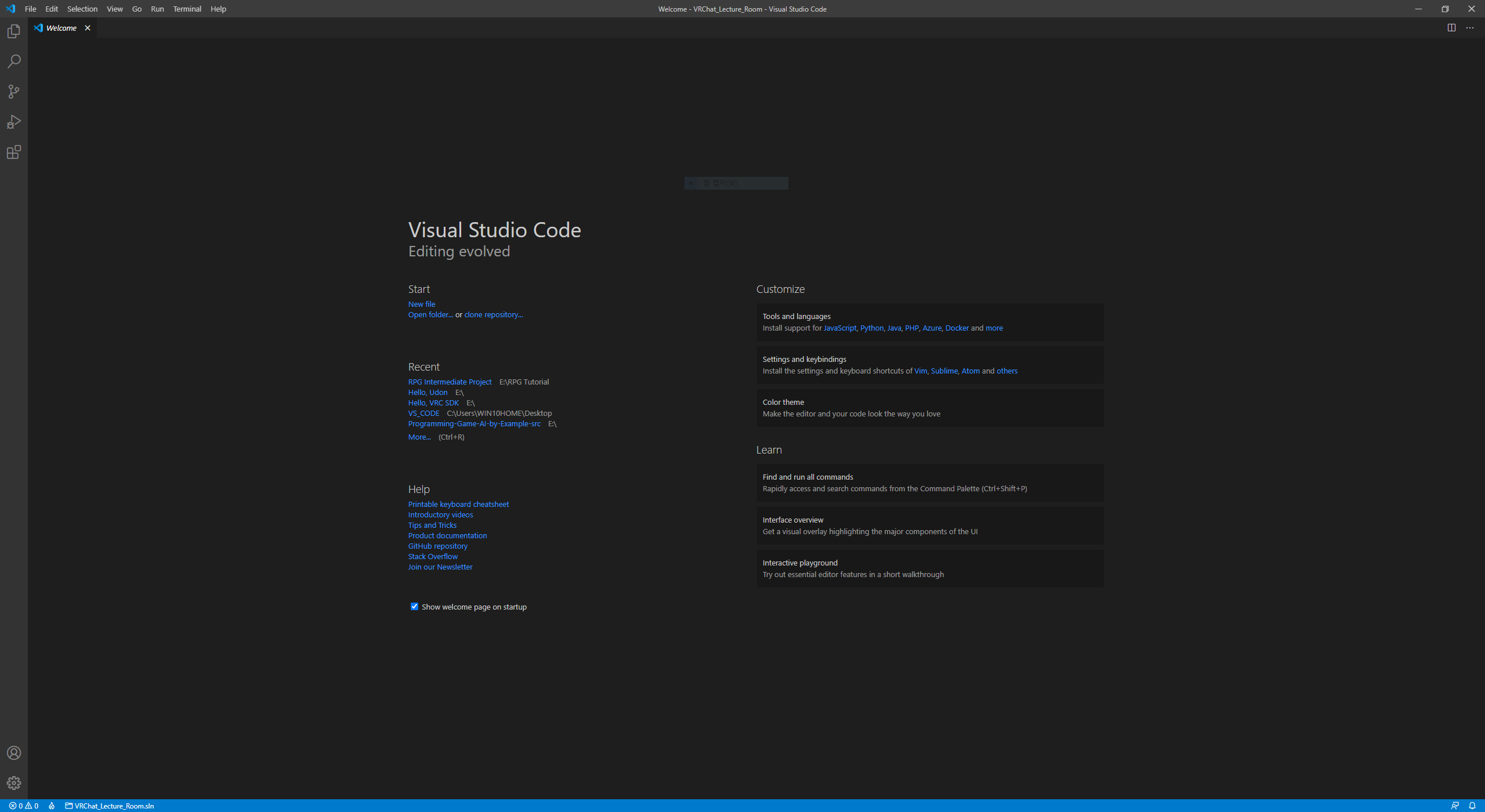Screen dimensions: 1485x812
Task: Click errors and warnings status bar indicator
Action: pos(24,806)
